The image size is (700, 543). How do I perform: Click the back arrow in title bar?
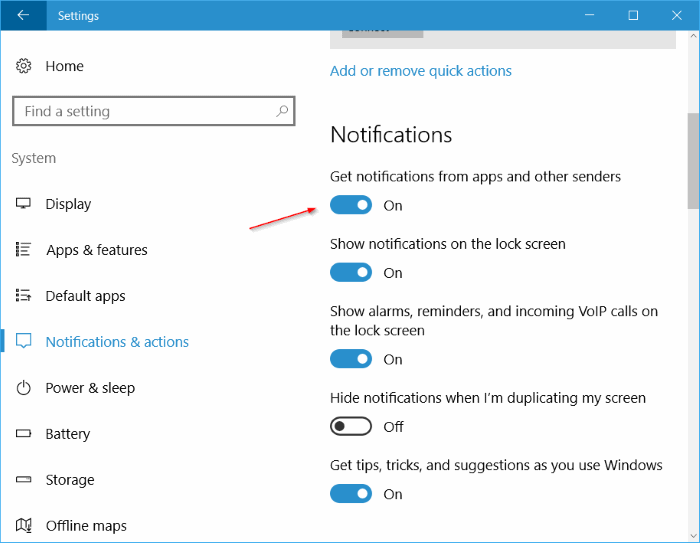(x=23, y=15)
